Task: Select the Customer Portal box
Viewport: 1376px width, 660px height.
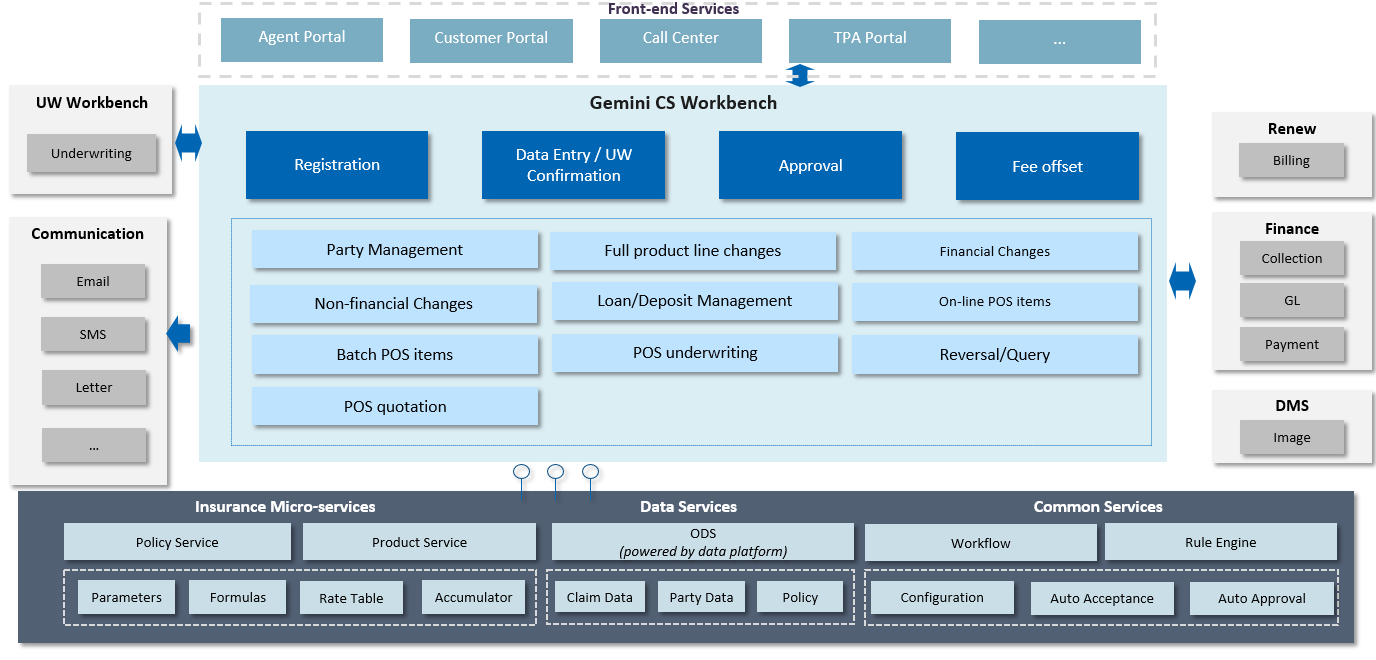Action: (491, 40)
